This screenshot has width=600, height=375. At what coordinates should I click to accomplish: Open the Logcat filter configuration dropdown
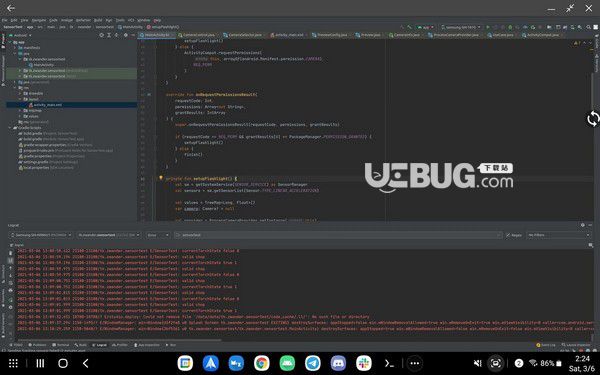click(559, 235)
